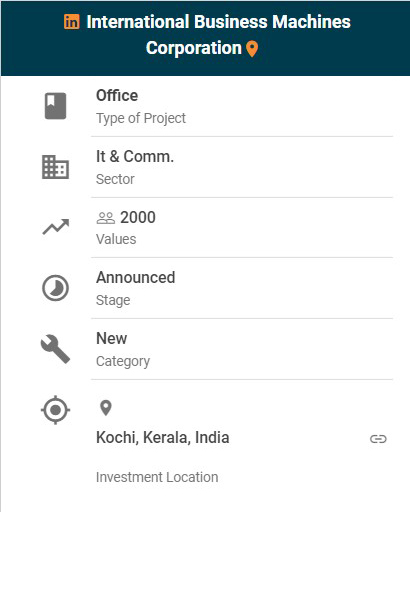
Task: Click the target icon for Investment Location
Action: tap(55, 410)
